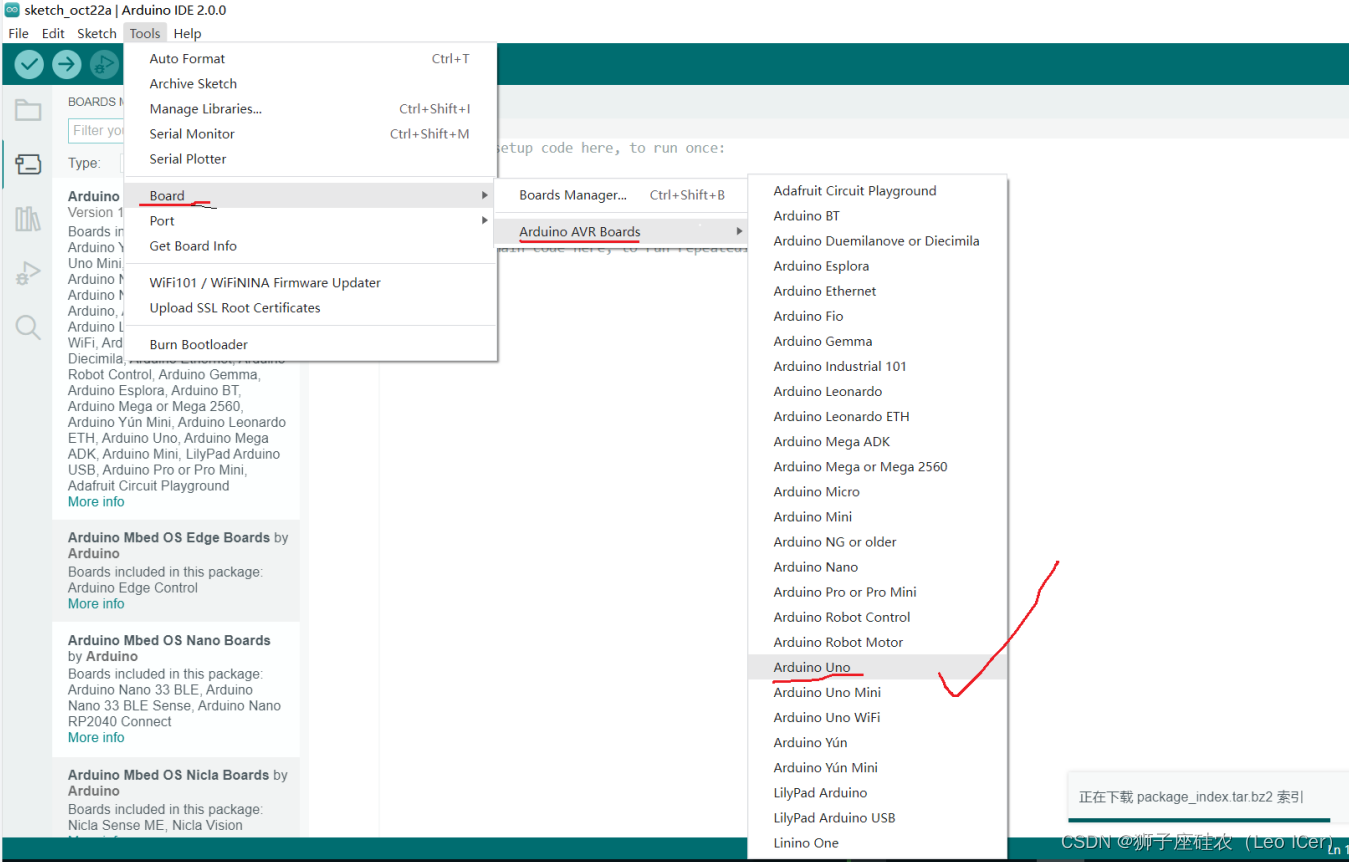Select Adafruit Circuit Playground board

click(878, 191)
